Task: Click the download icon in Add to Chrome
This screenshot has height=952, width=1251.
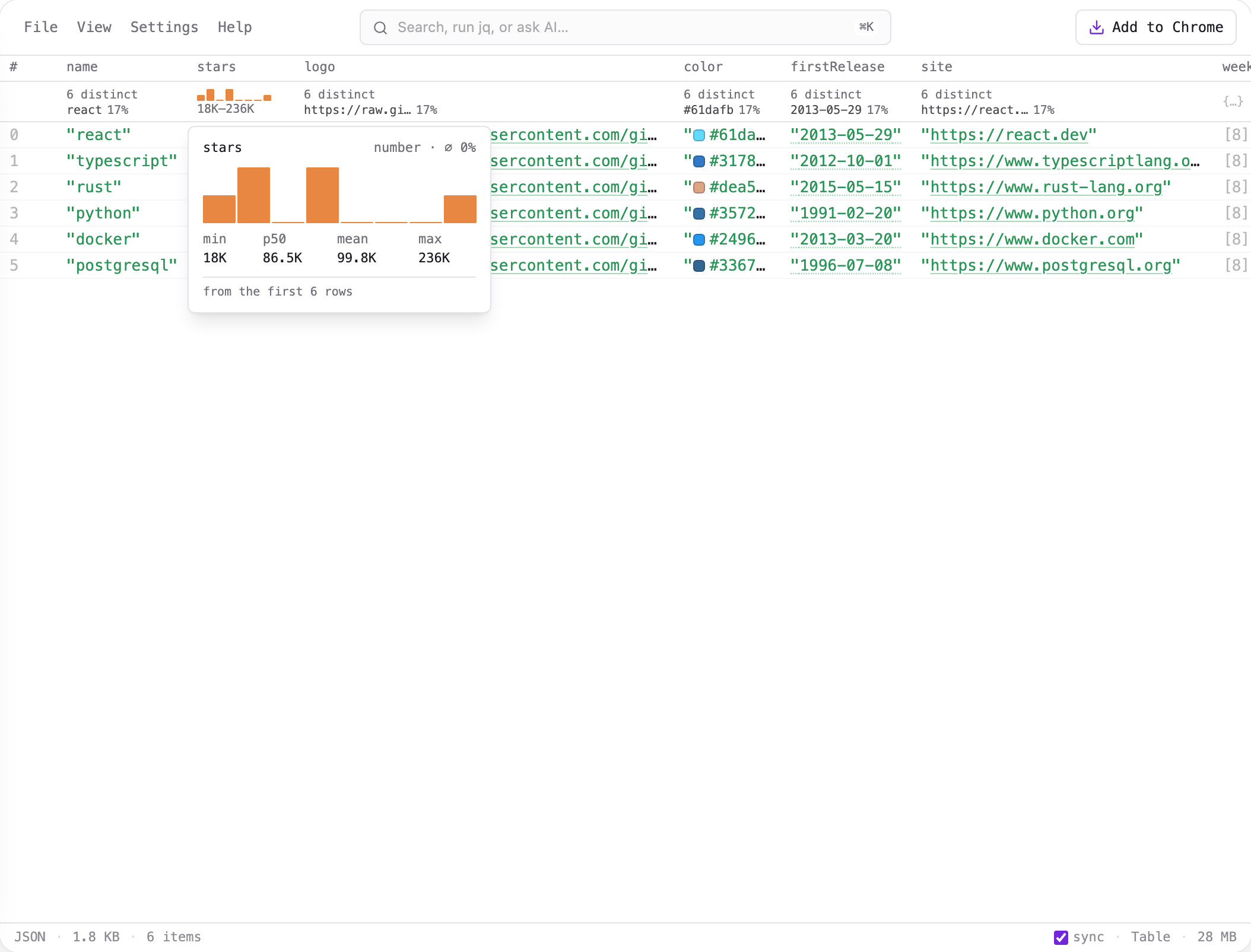Action: coord(1097,27)
